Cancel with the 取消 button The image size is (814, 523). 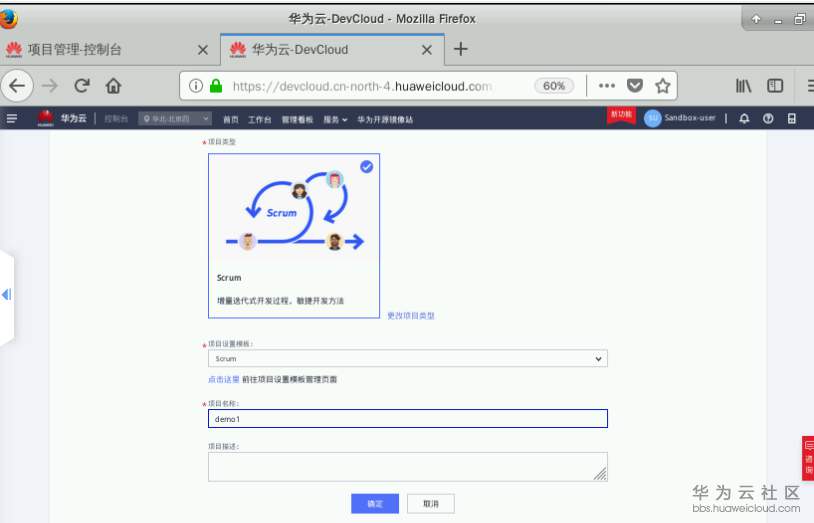430,503
